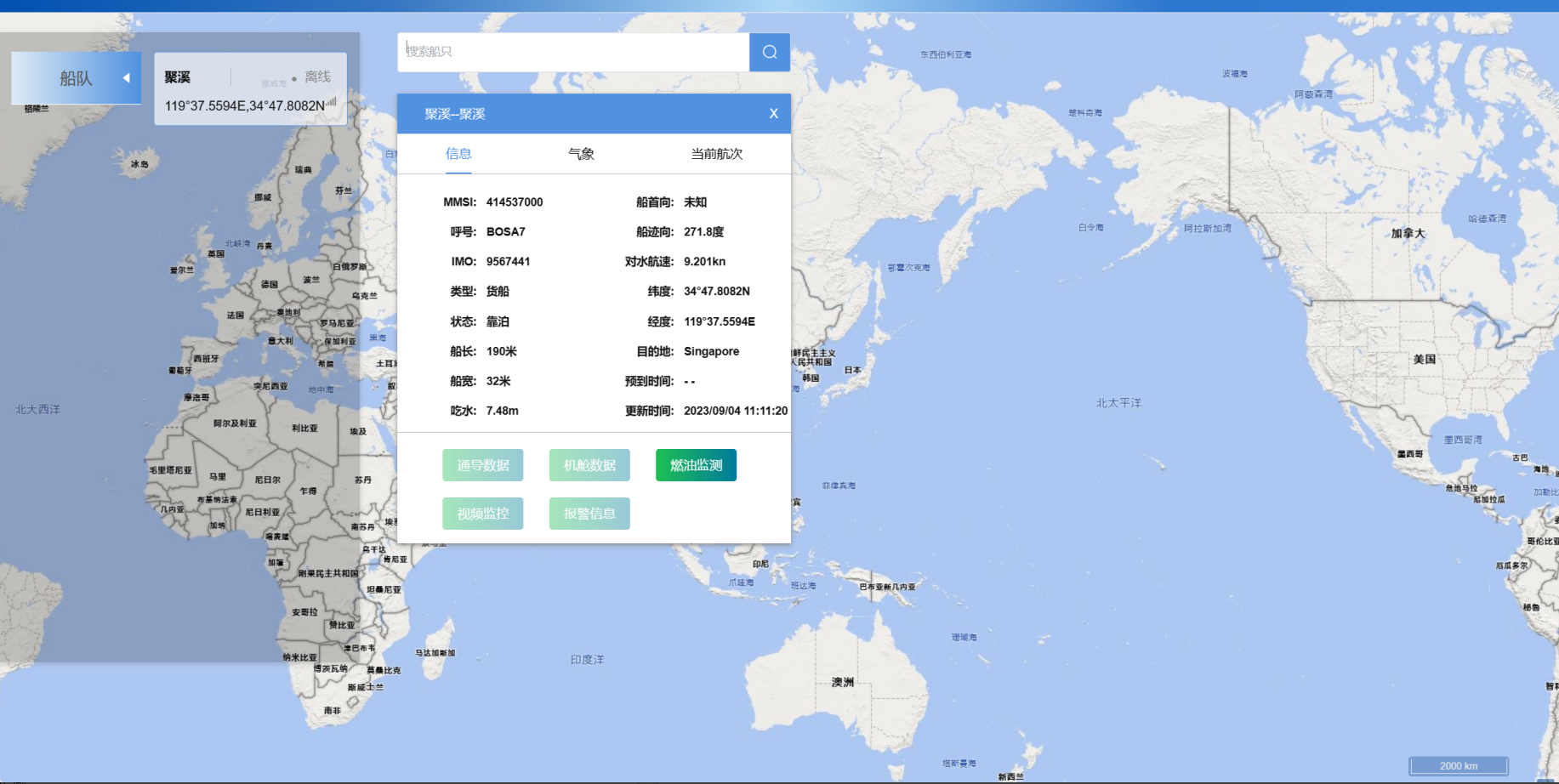This screenshot has height=784, width=1559.
Task: View 报警信息 alarm information
Action: click(x=589, y=514)
